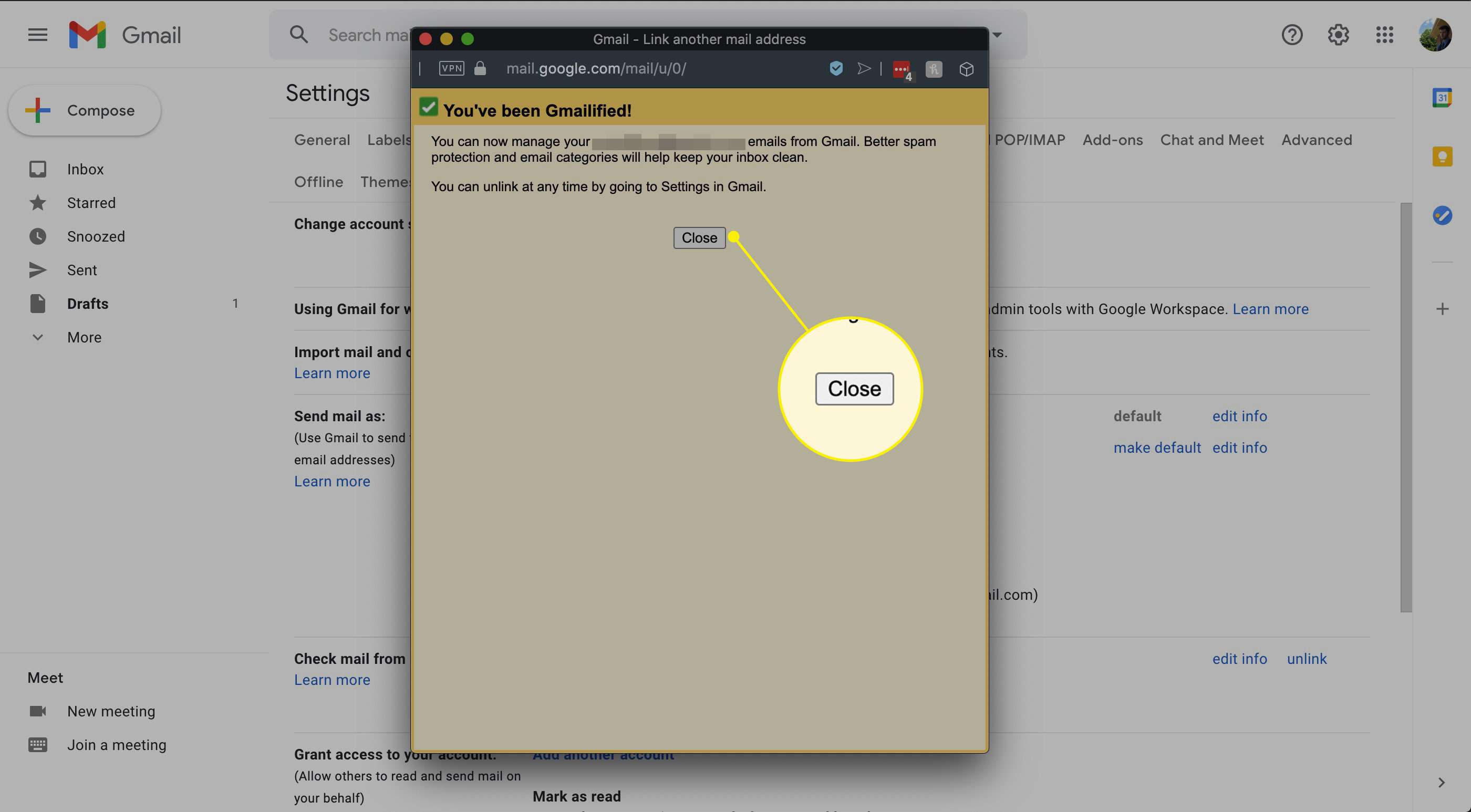The width and height of the screenshot is (1471, 812).
Task: Click the make default link
Action: (x=1157, y=447)
